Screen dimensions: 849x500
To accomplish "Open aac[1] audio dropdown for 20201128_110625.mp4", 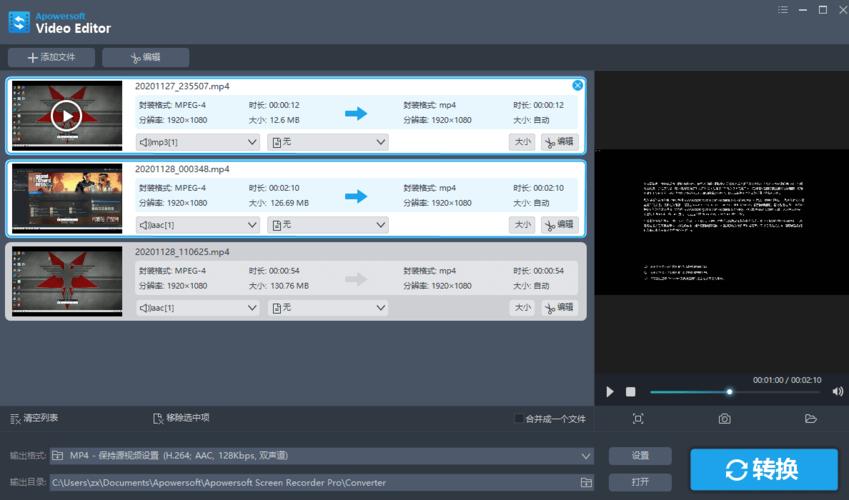I will pyautogui.click(x=198, y=308).
